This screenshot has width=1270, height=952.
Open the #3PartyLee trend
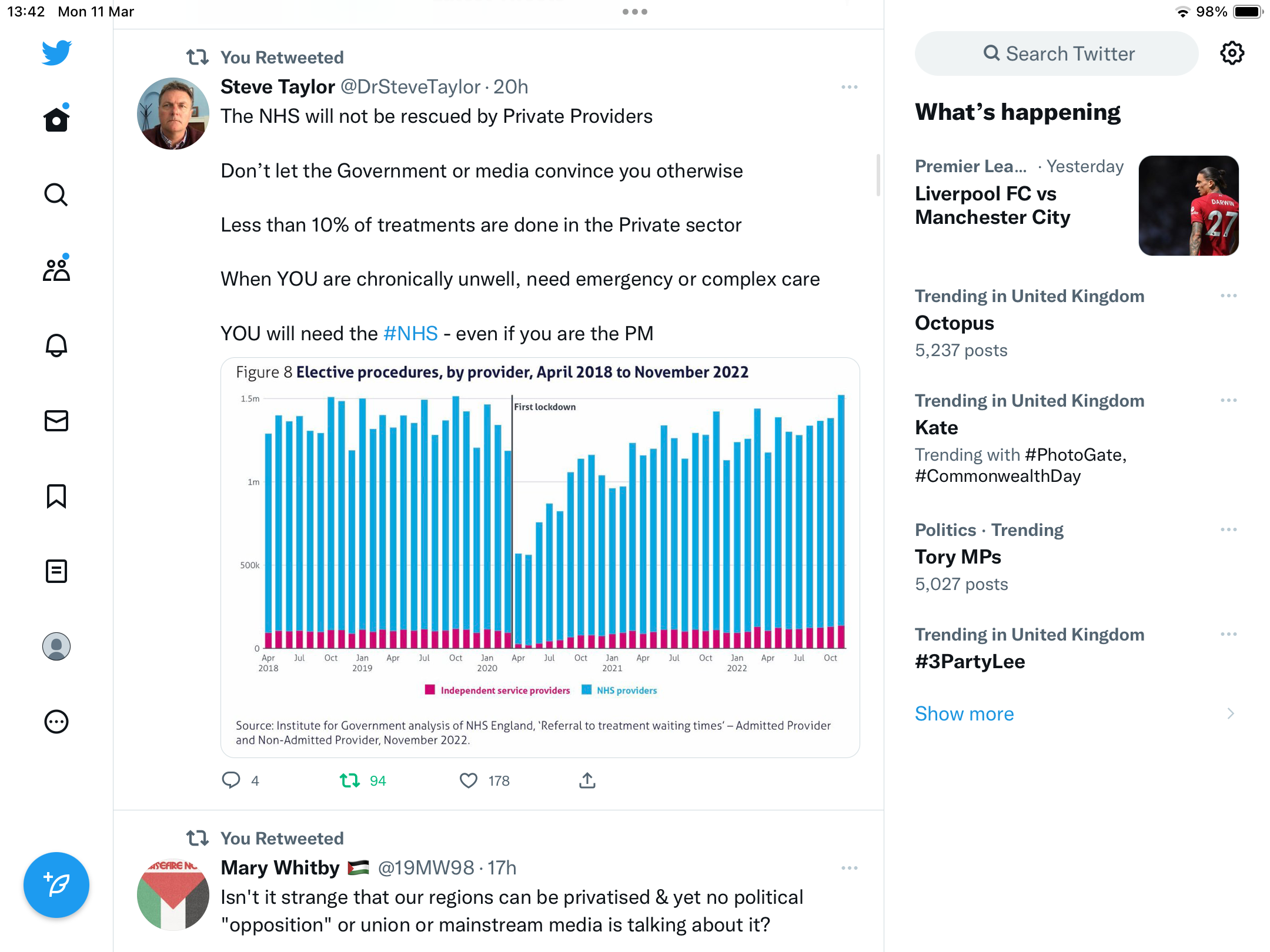[970, 661]
